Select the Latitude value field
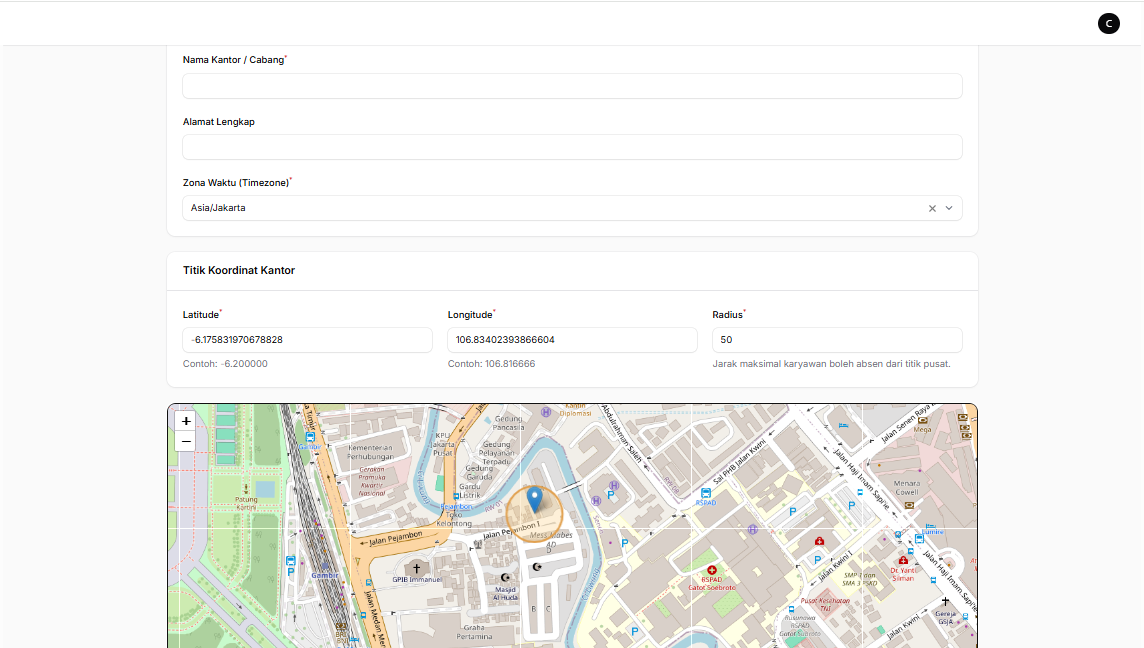1144x648 pixels. 307,339
